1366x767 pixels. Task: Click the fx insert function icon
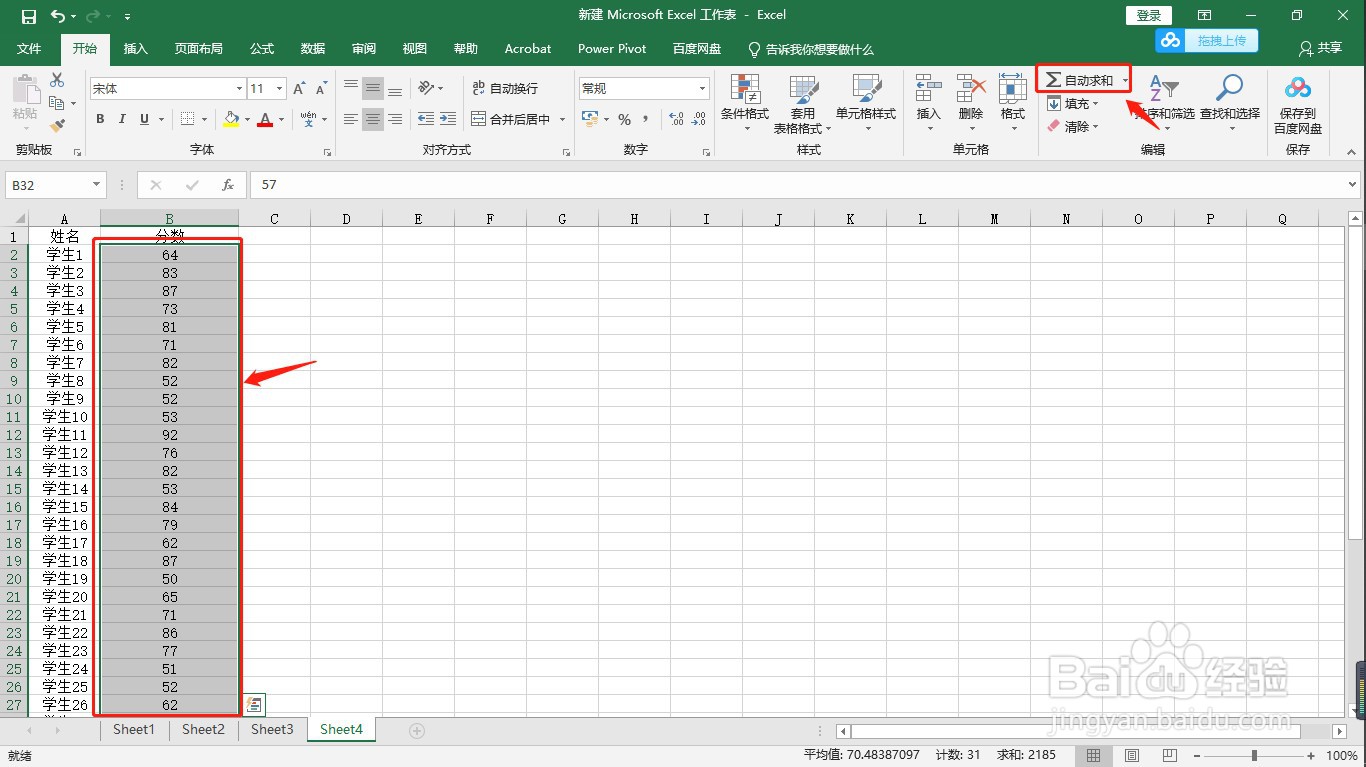click(x=228, y=185)
